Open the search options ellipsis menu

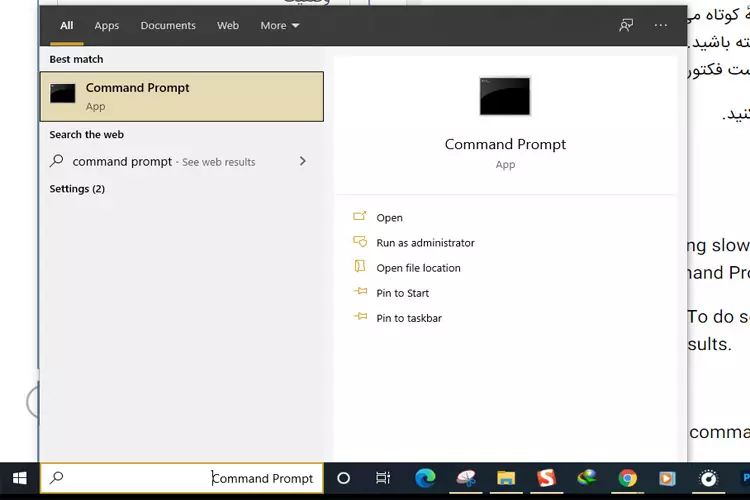click(661, 25)
